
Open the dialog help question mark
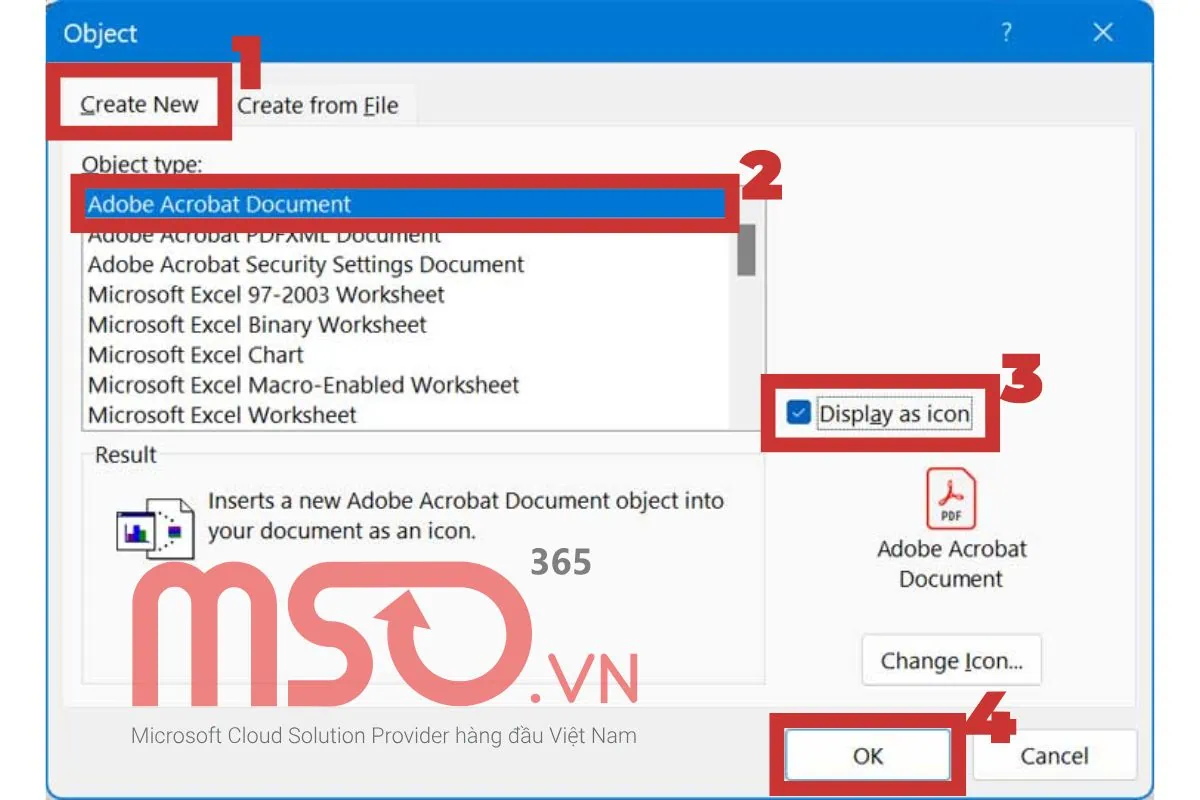[x=1005, y=33]
